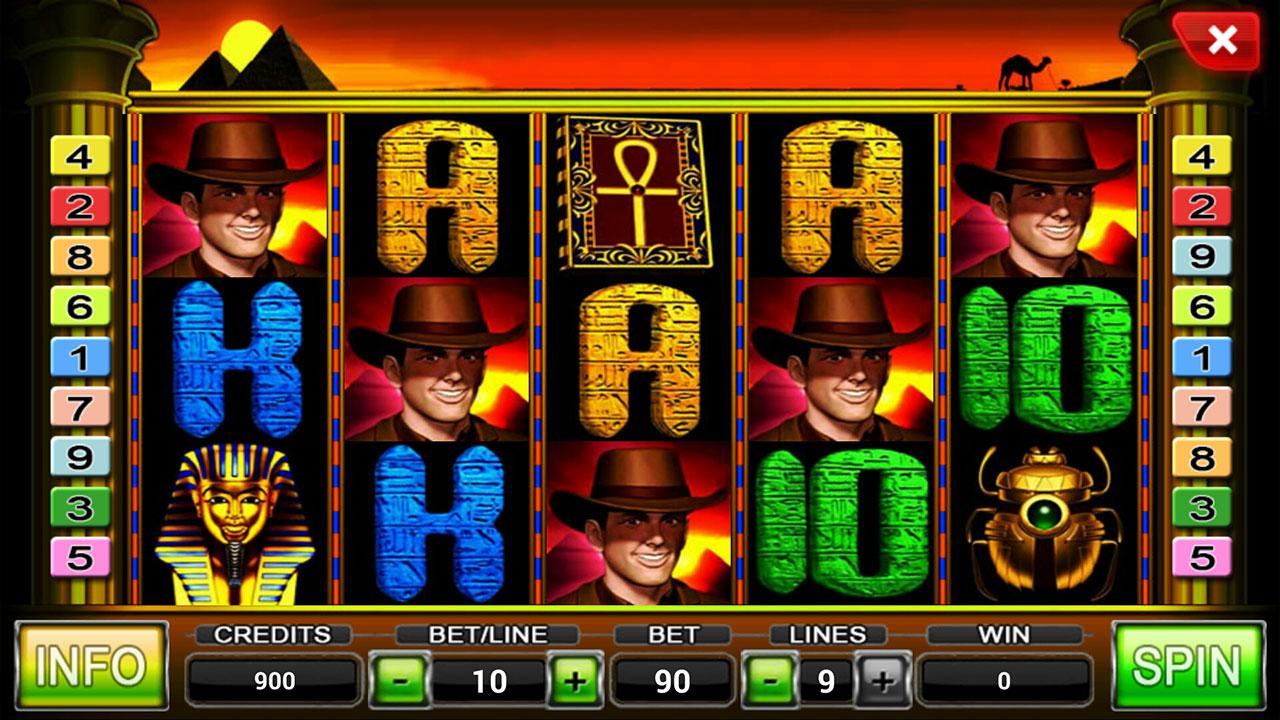Click the gold A in center reel
Viewport: 1280px width, 720px height.
coord(639,359)
